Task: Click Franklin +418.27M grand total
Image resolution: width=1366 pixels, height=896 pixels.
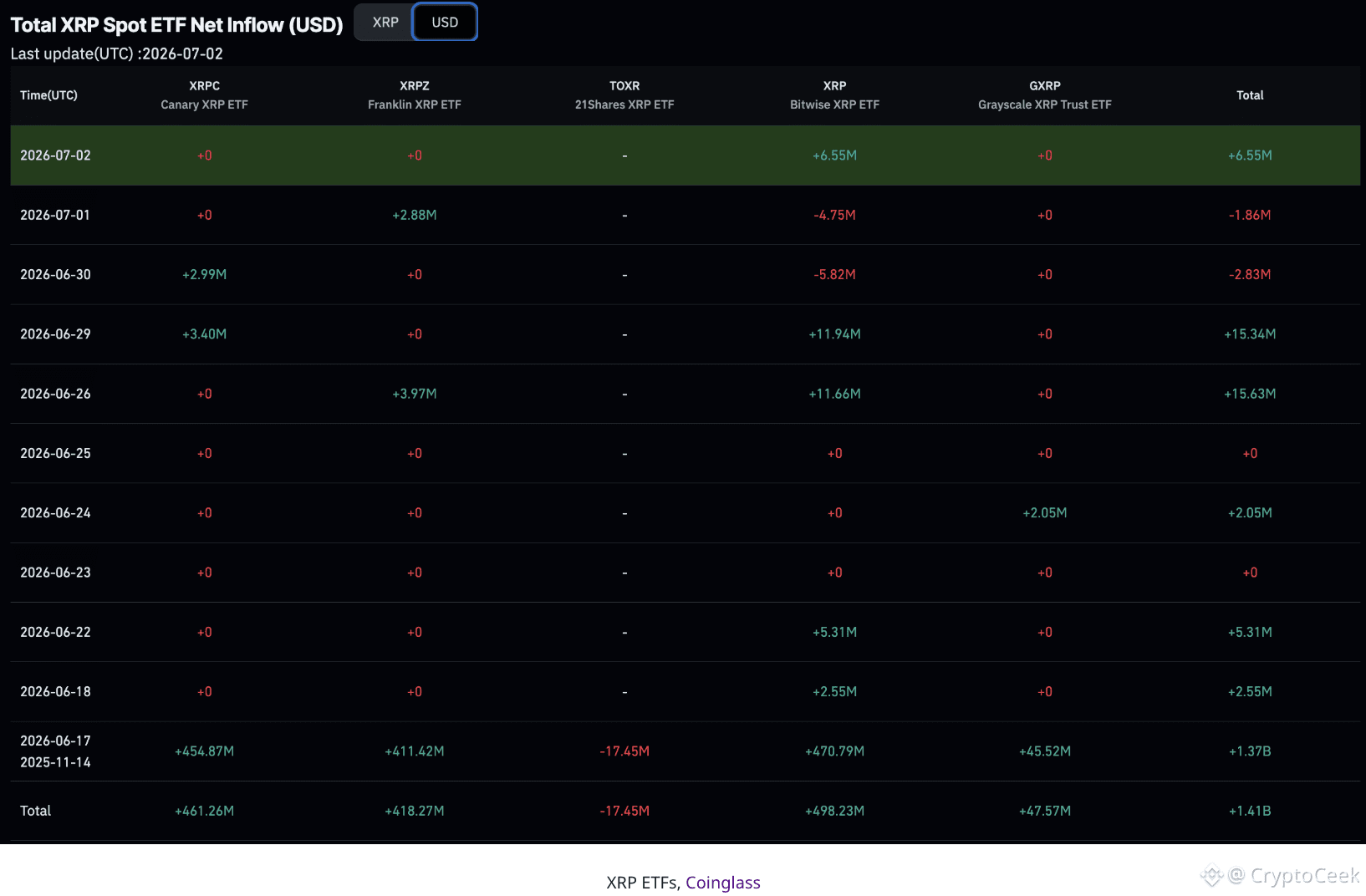Action: pyautogui.click(x=415, y=811)
